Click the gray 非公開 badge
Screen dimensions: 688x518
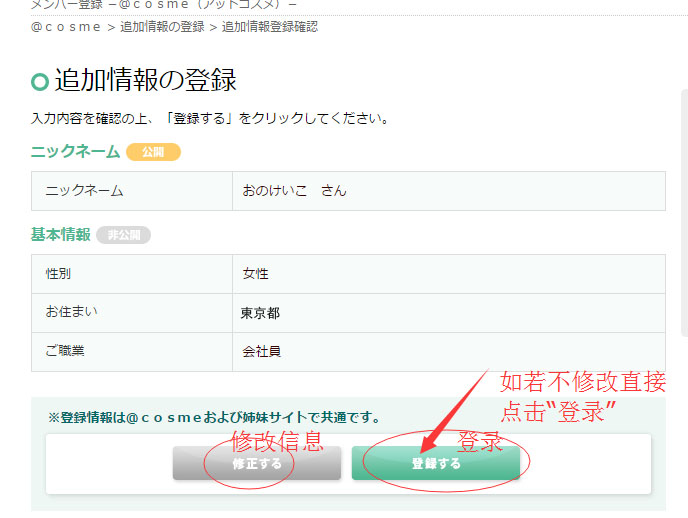pos(123,235)
